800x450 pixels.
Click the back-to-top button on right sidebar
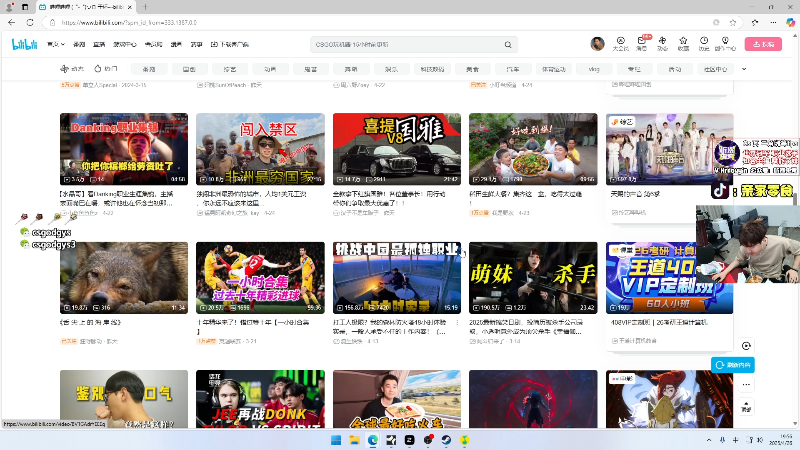(x=746, y=406)
